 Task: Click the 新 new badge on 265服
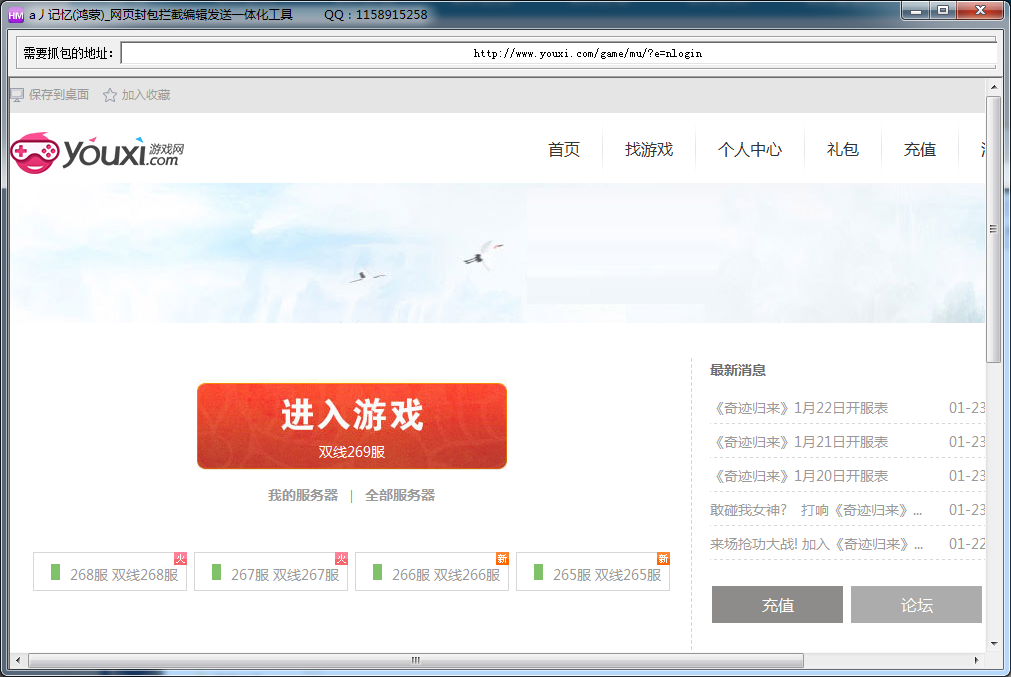661,560
